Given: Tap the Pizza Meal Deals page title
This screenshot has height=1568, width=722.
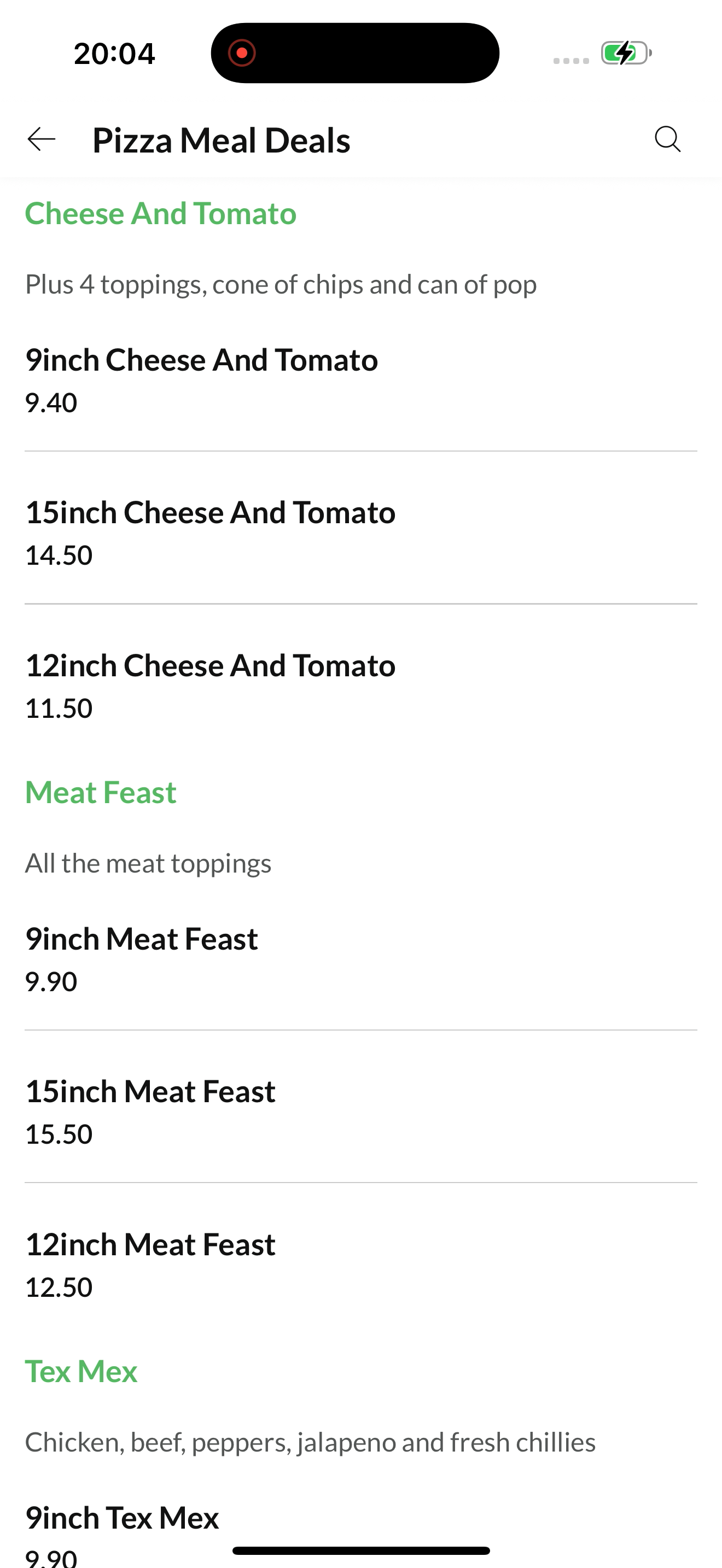Looking at the screenshot, I should pos(222,140).
